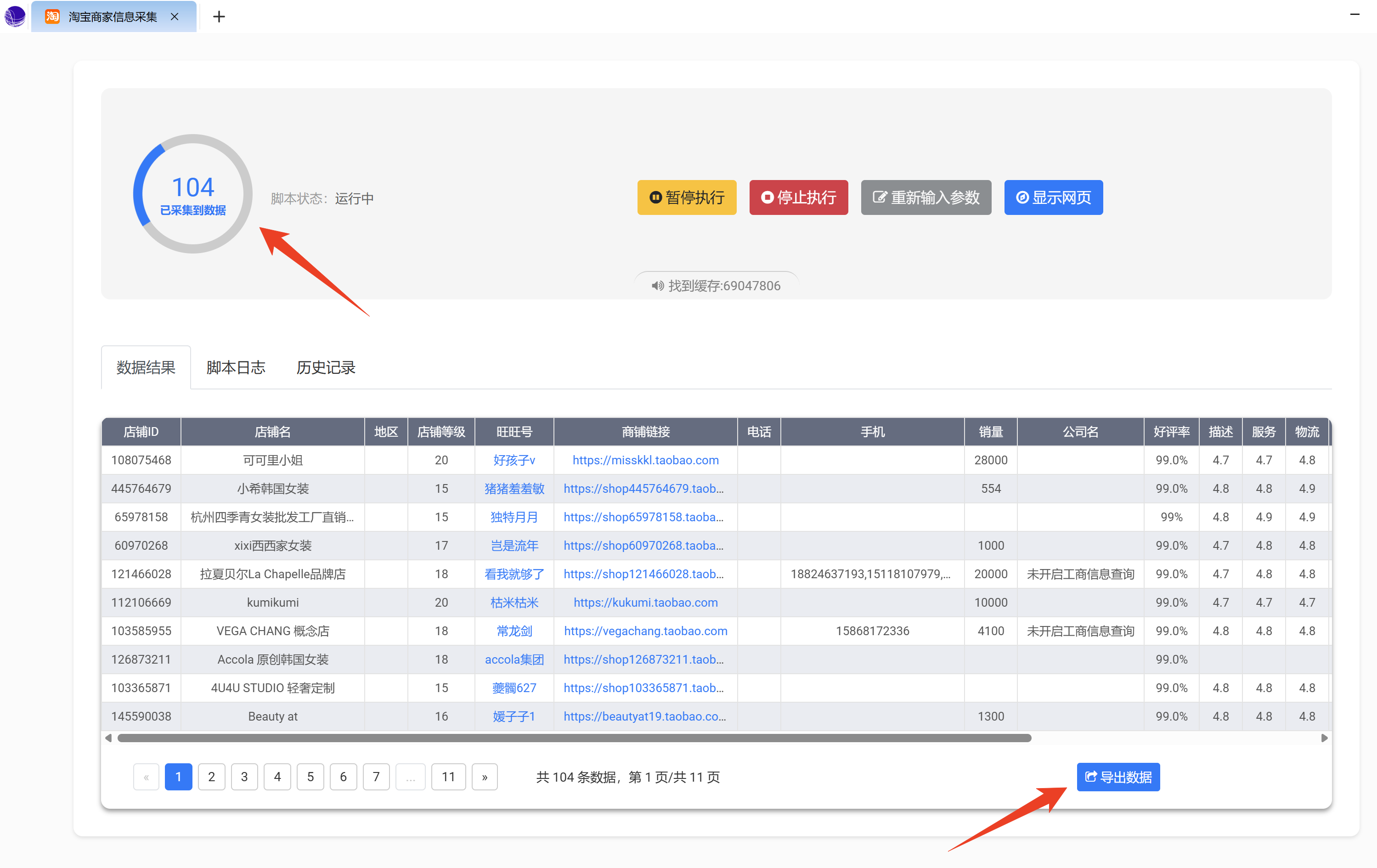Click the 显示网页 button
The width and height of the screenshot is (1377, 868).
point(1053,198)
